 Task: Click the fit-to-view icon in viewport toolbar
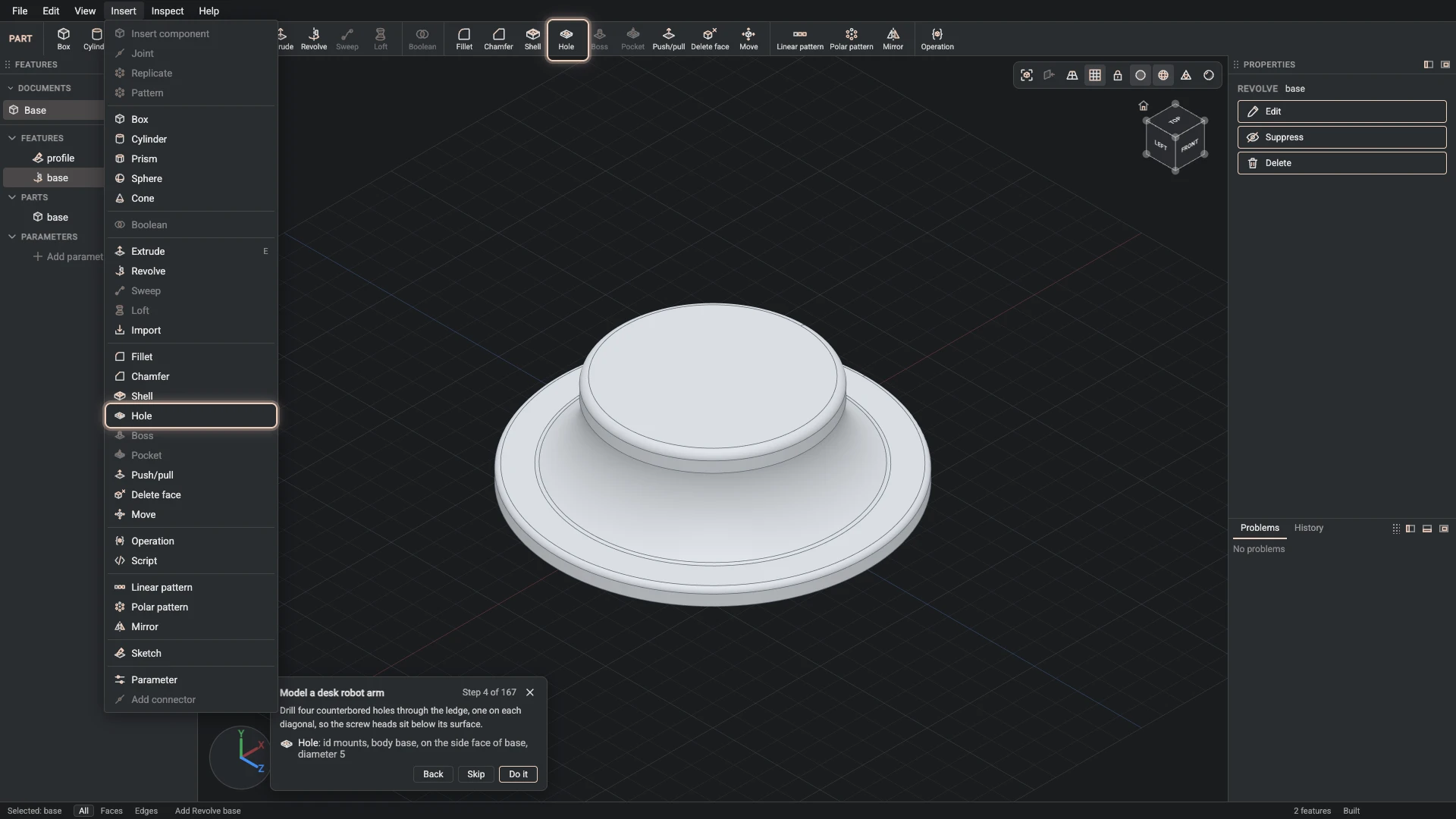(x=1027, y=75)
